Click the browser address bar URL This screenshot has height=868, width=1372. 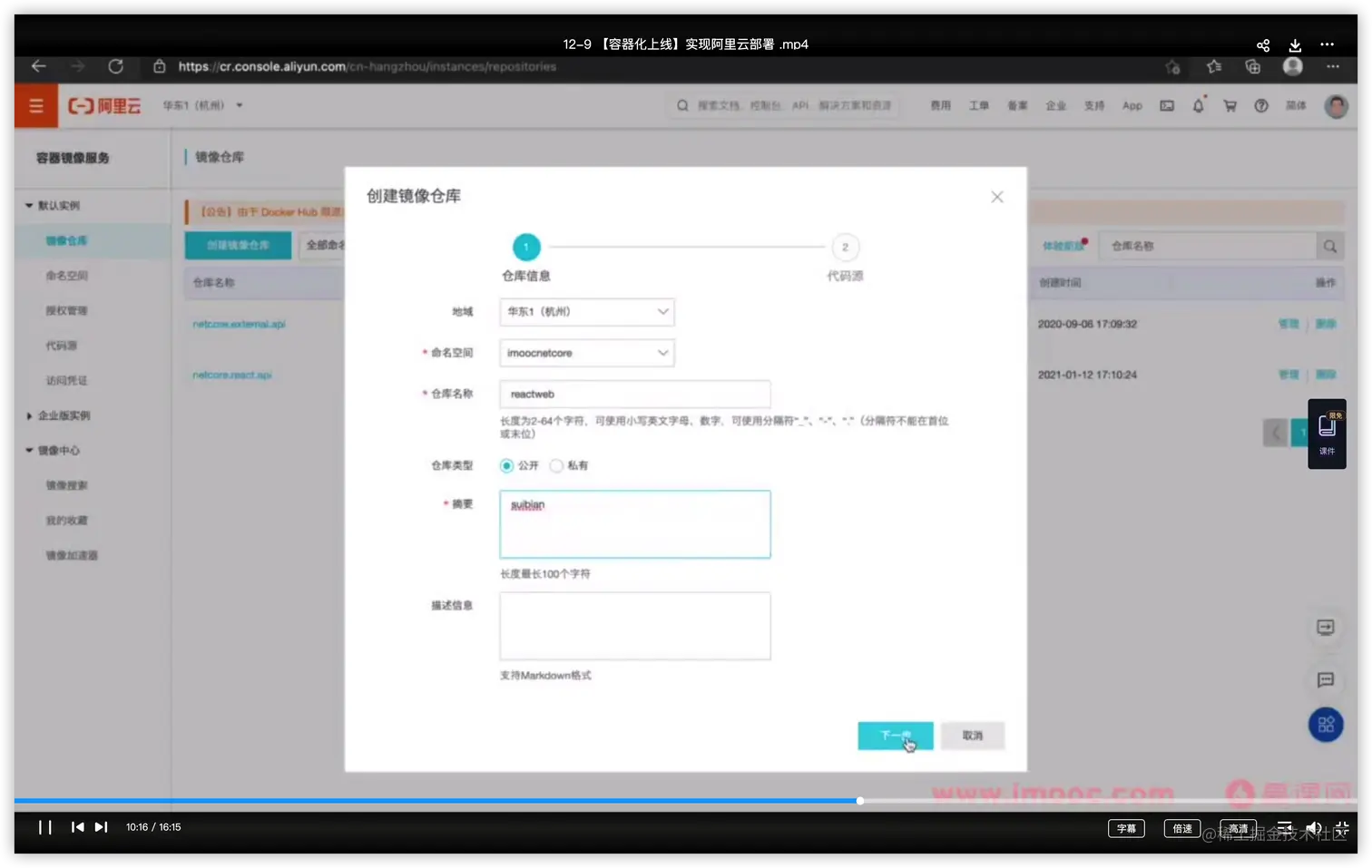point(367,66)
